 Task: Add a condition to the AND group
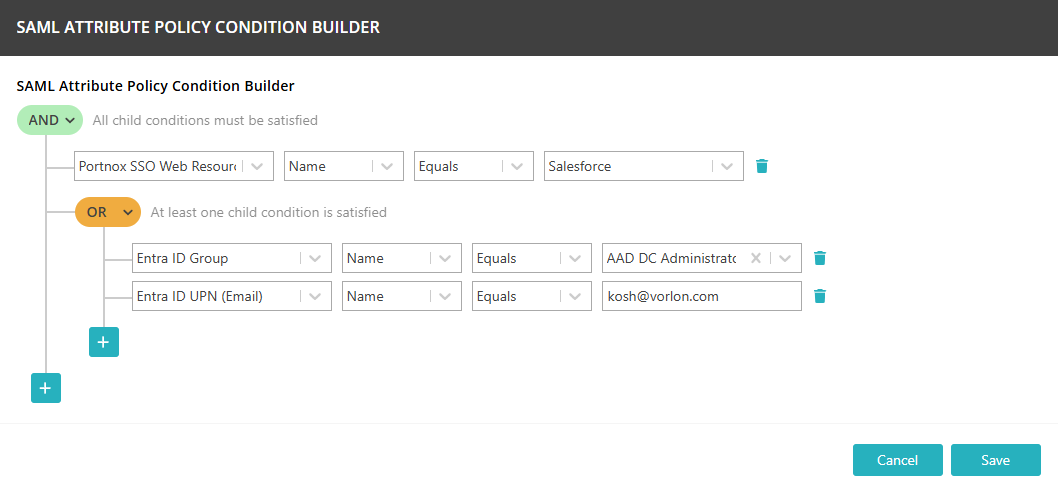click(46, 388)
